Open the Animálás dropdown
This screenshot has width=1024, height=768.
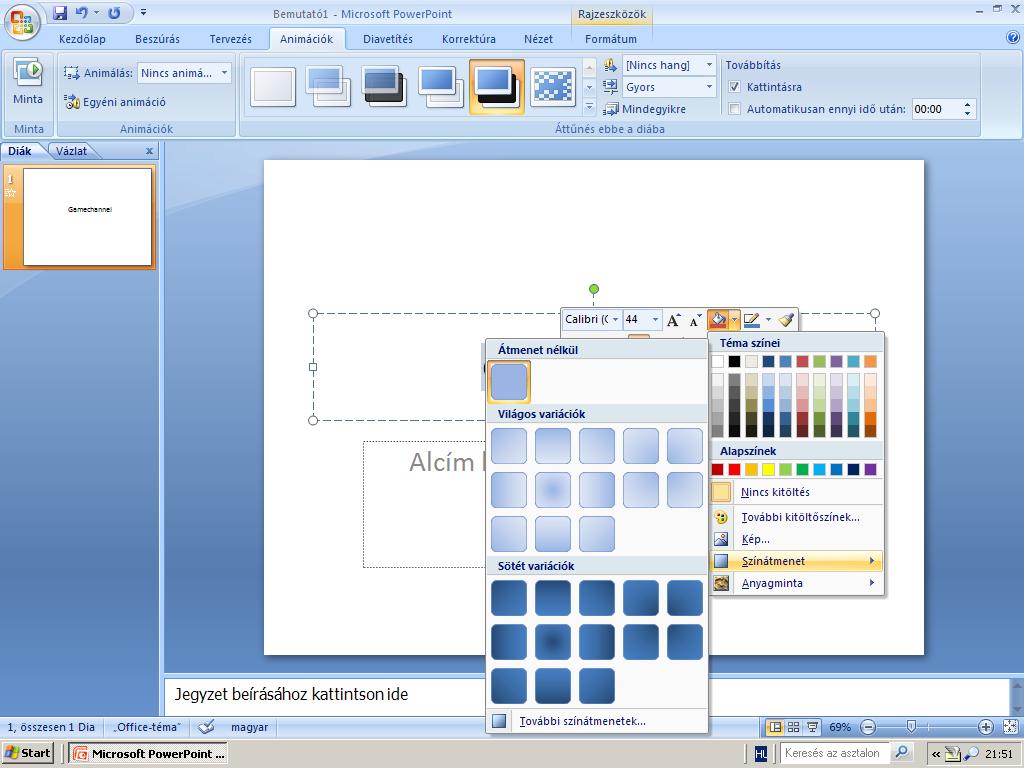(x=224, y=73)
